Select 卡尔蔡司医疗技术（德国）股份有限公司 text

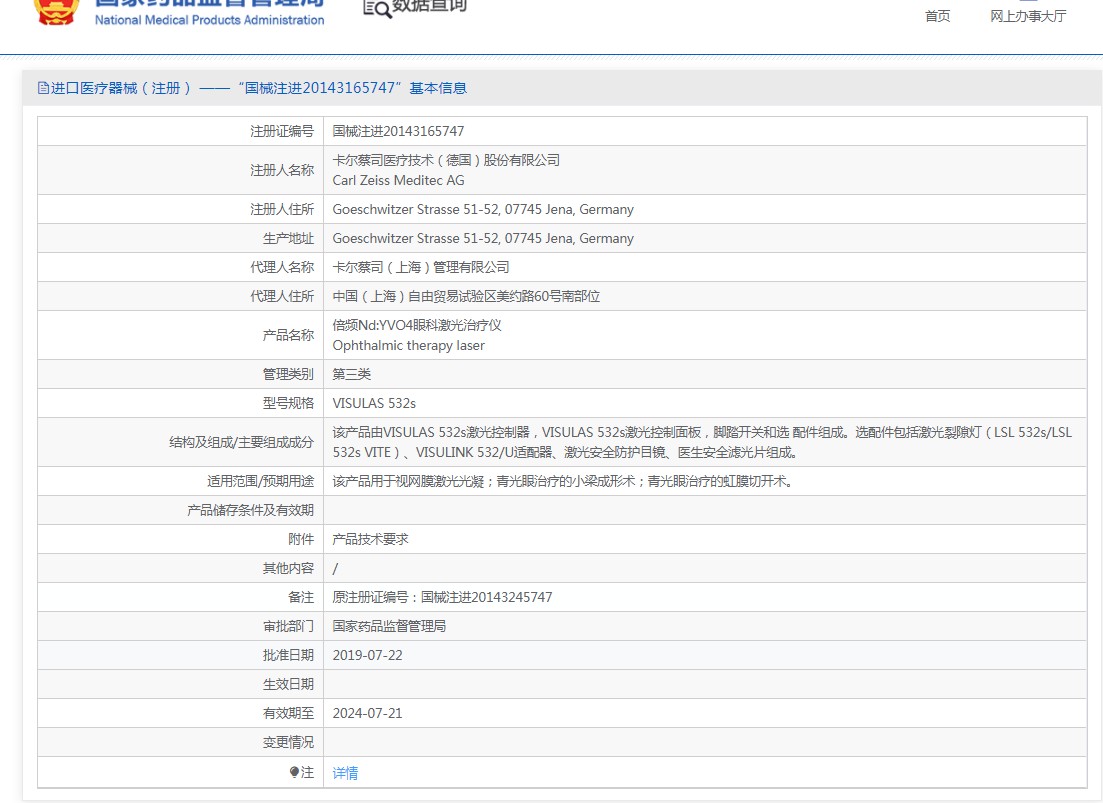tap(446, 160)
